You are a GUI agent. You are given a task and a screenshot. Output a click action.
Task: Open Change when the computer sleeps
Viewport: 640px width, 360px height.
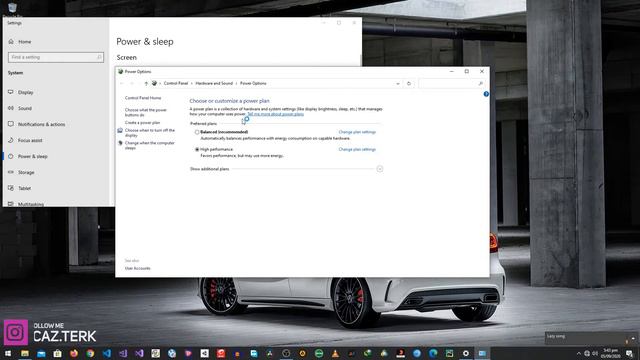click(x=150, y=145)
